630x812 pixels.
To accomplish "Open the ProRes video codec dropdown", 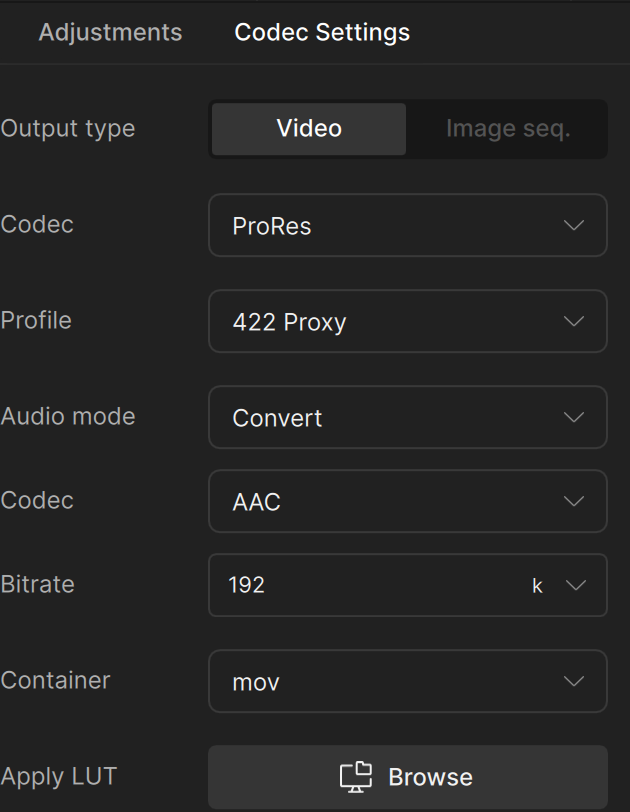I will pyautogui.click(x=390, y=226).
